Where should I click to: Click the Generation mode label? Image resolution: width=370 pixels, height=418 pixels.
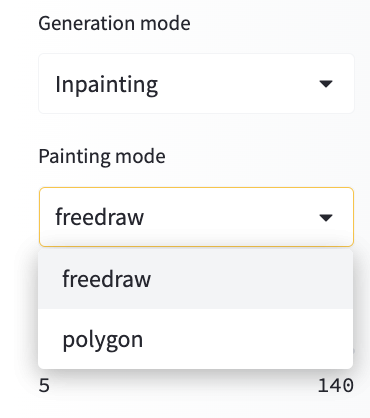pos(114,24)
